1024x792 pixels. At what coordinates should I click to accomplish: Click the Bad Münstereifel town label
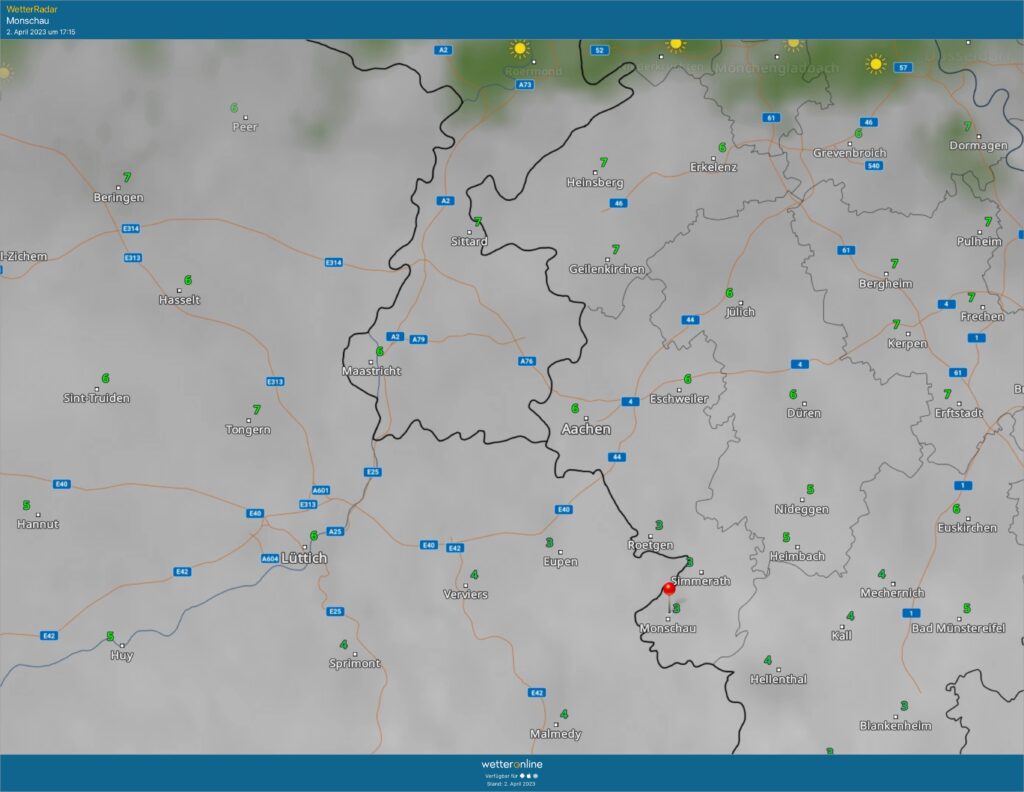point(959,628)
